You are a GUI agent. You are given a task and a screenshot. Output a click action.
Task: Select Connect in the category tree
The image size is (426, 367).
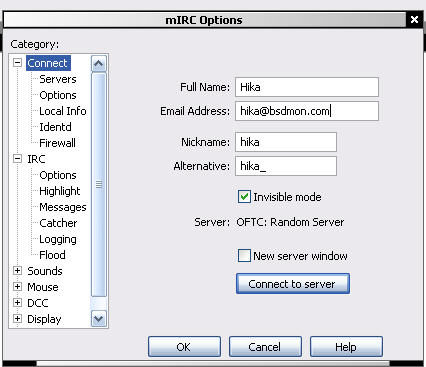(48, 63)
